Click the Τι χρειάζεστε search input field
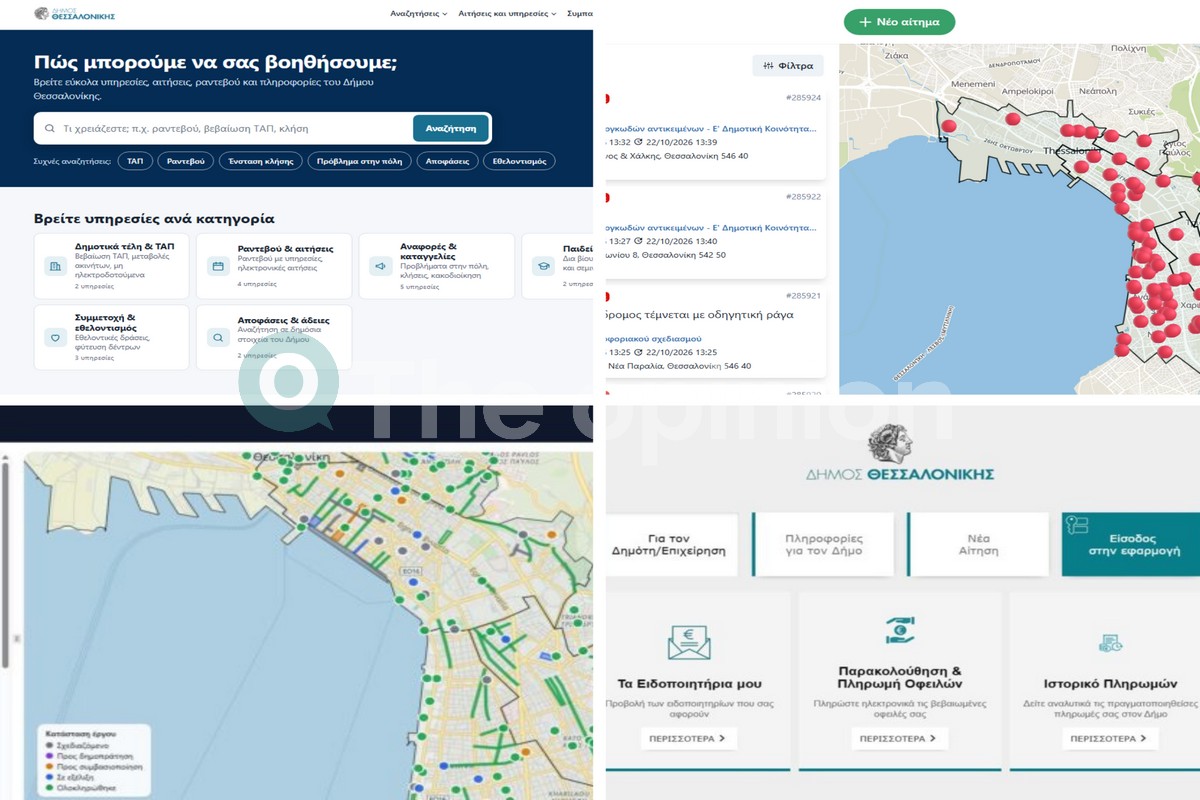 pyautogui.click(x=225, y=128)
